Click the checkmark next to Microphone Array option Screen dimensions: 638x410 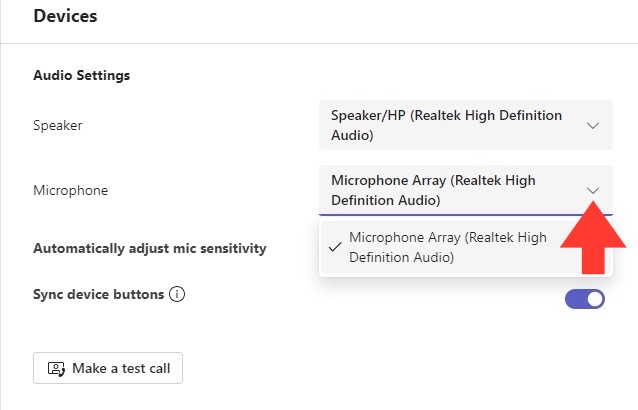tap(335, 247)
